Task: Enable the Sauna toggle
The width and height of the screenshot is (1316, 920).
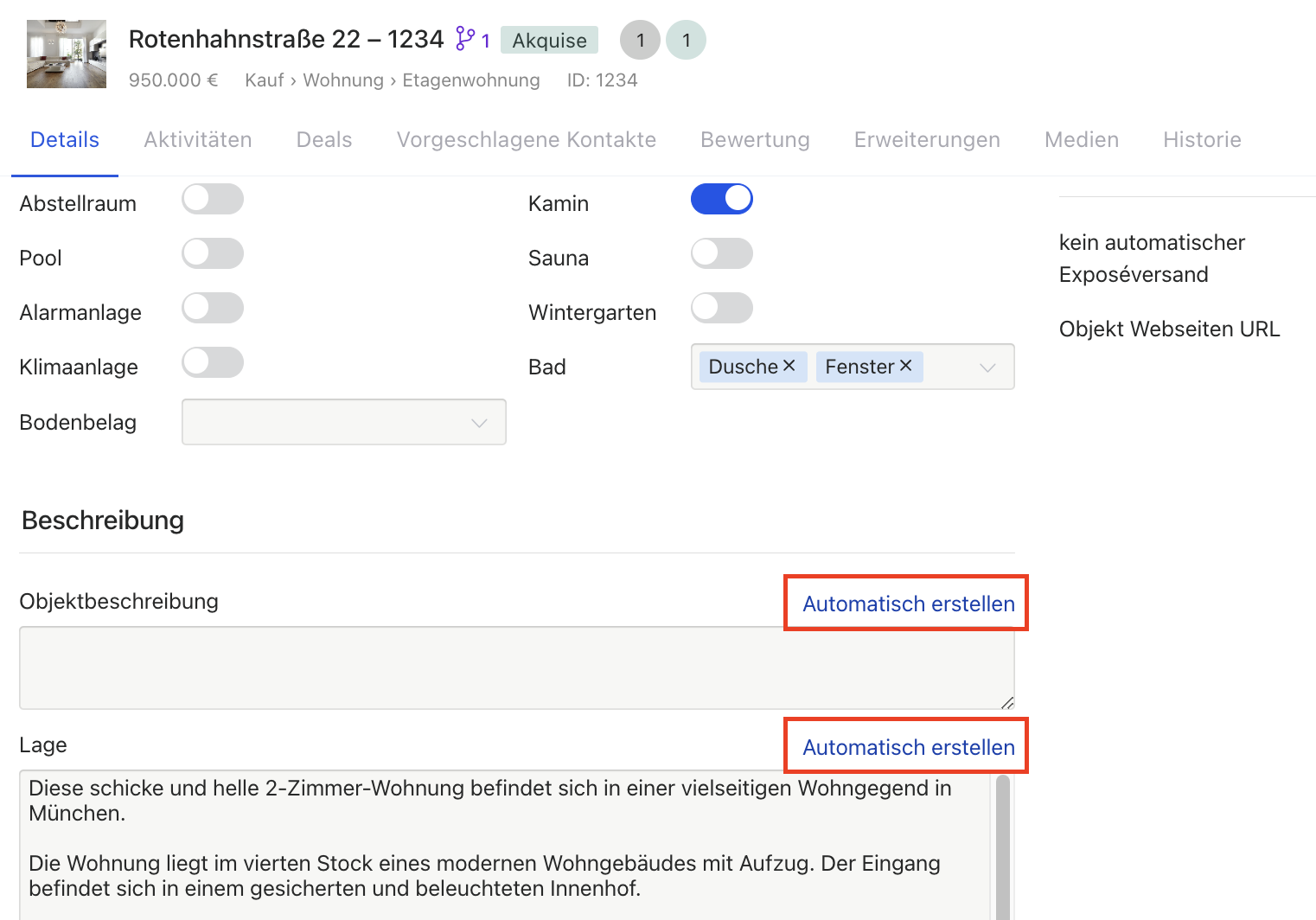Action: [721, 253]
